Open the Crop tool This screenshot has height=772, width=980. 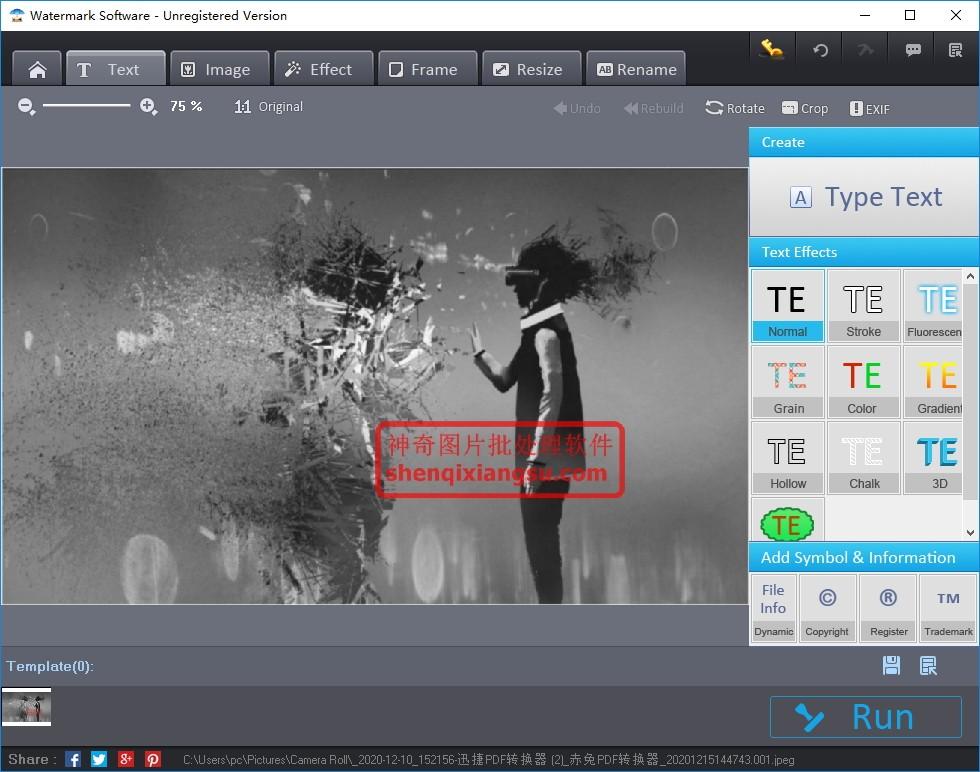coord(805,108)
